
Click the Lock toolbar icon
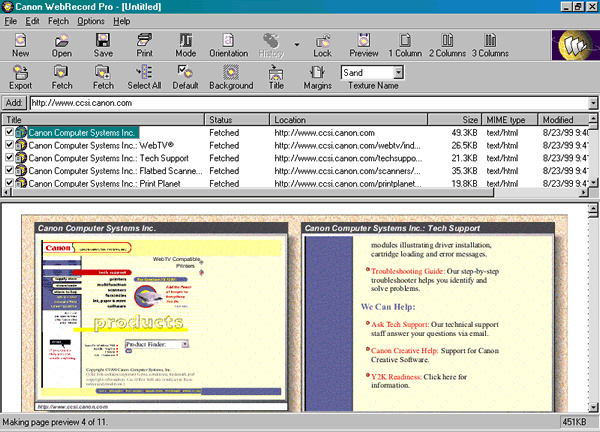click(323, 45)
